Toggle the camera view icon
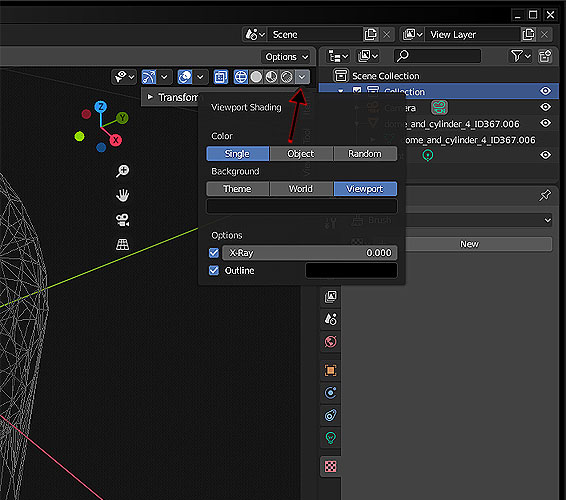The height and width of the screenshot is (500, 566). [x=122, y=220]
